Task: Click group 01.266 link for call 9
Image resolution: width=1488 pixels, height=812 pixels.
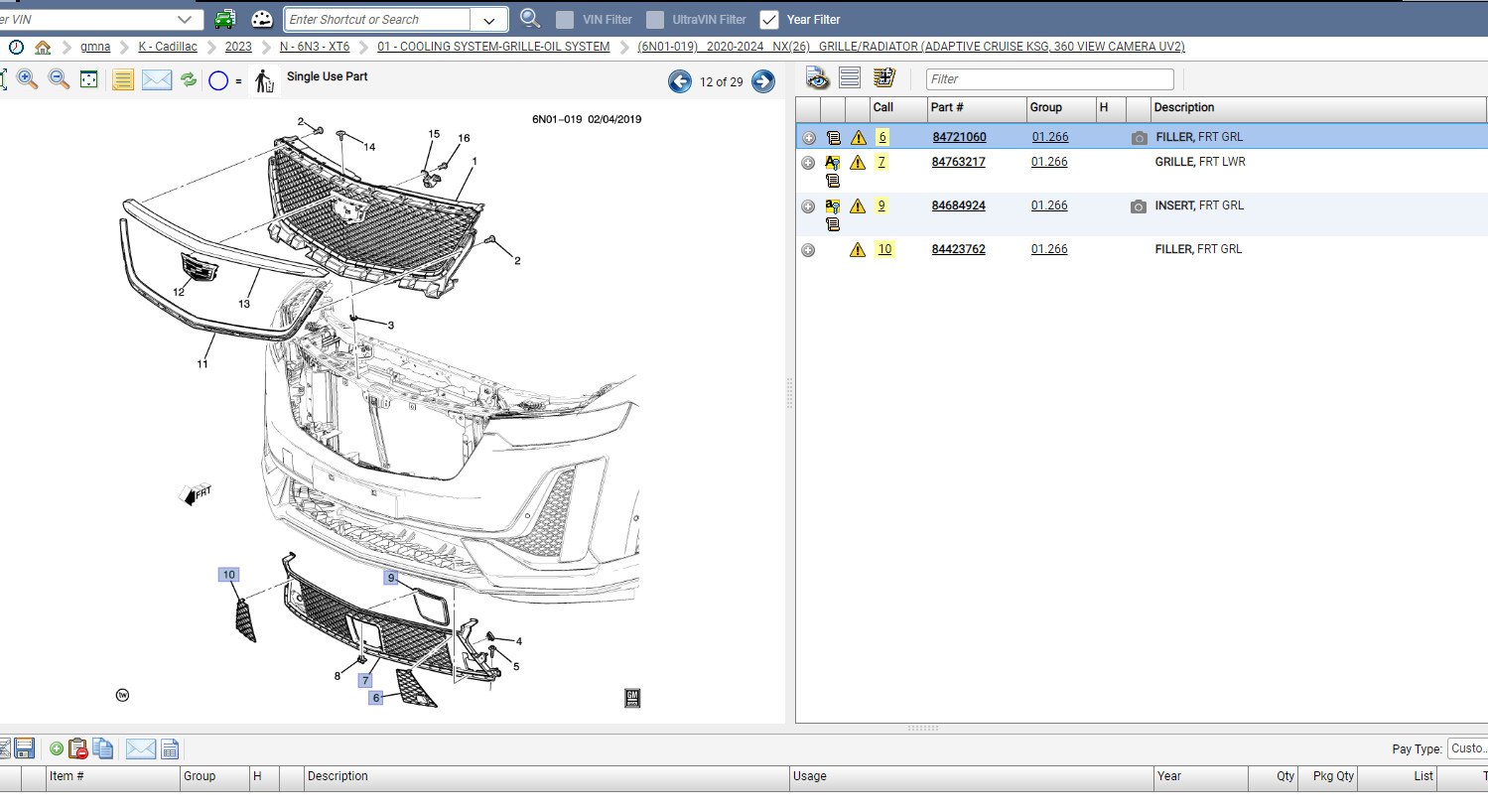Action: [1049, 205]
